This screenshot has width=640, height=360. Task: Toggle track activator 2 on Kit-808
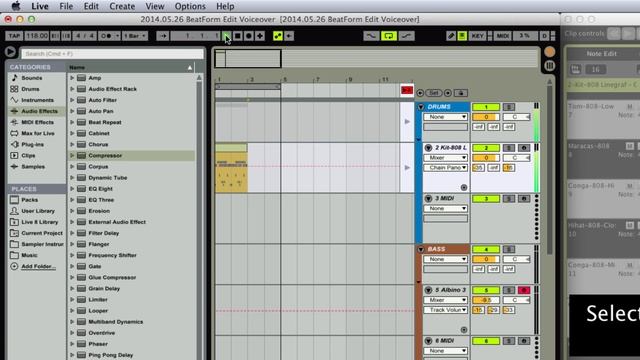pos(486,148)
